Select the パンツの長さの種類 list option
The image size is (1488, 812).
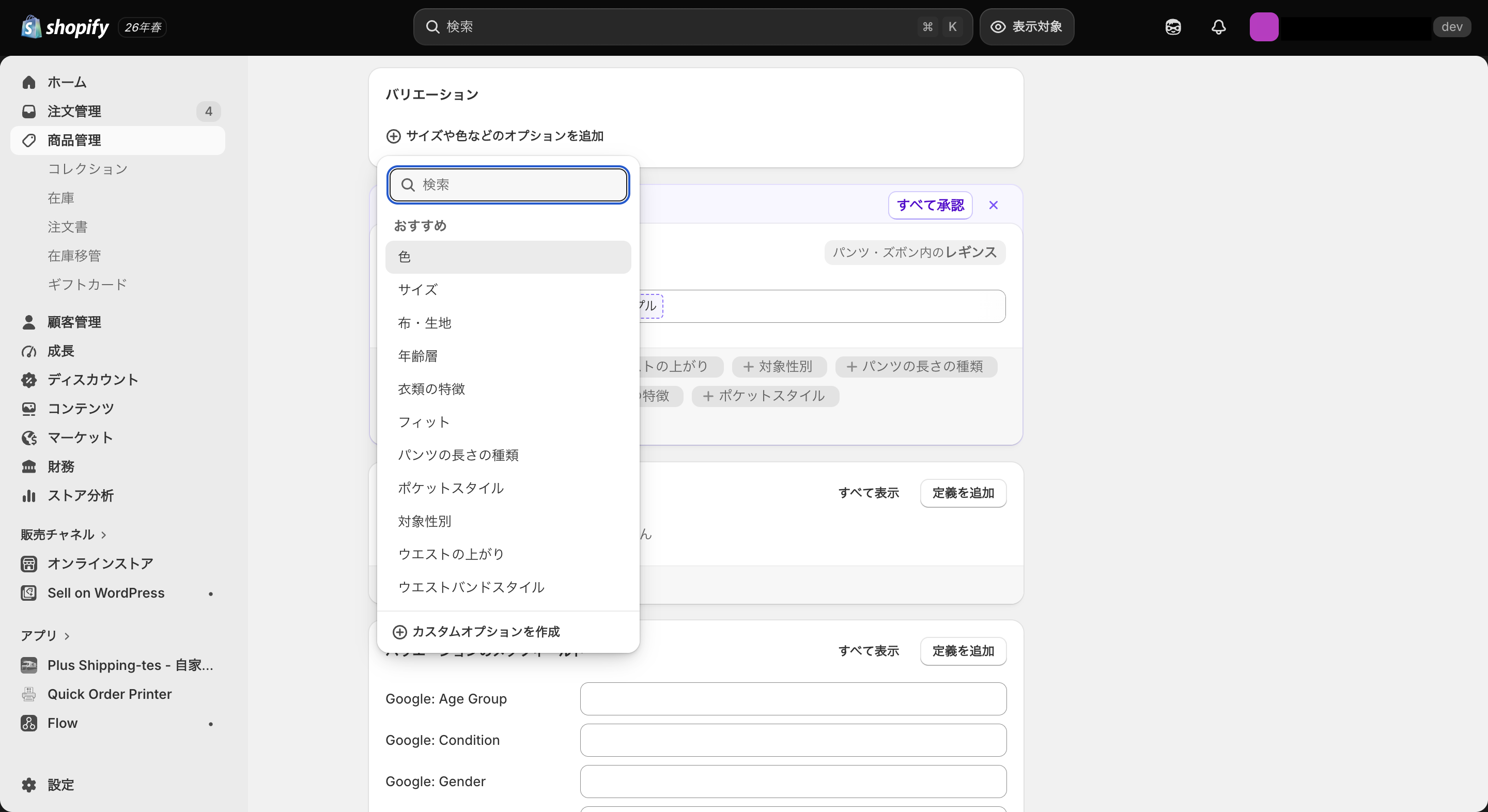[508, 455]
